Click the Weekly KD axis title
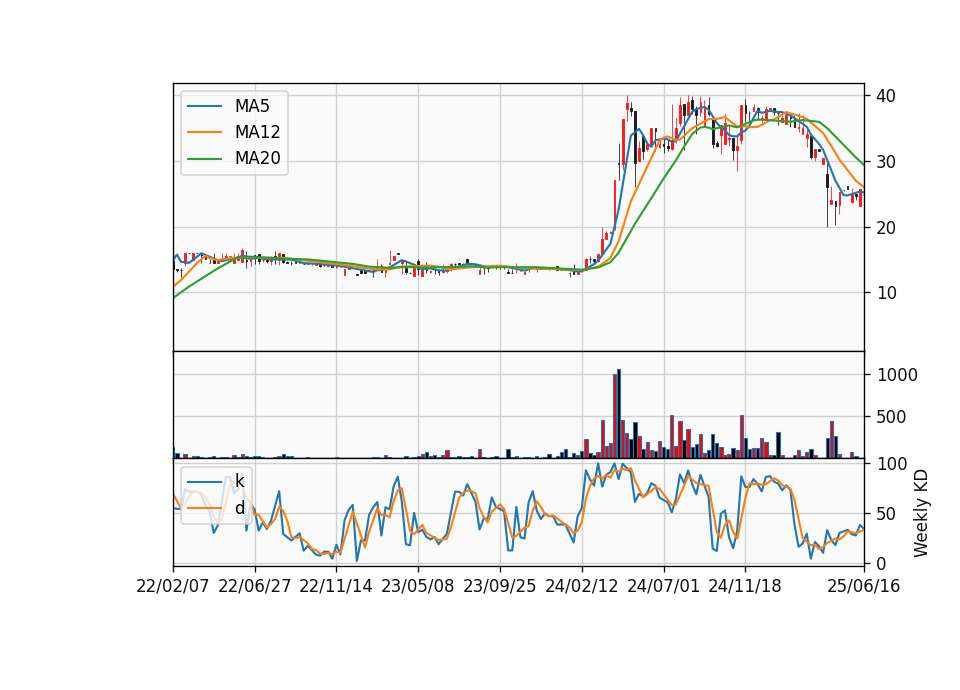The height and width of the screenshot is (690, 960). 921,514
